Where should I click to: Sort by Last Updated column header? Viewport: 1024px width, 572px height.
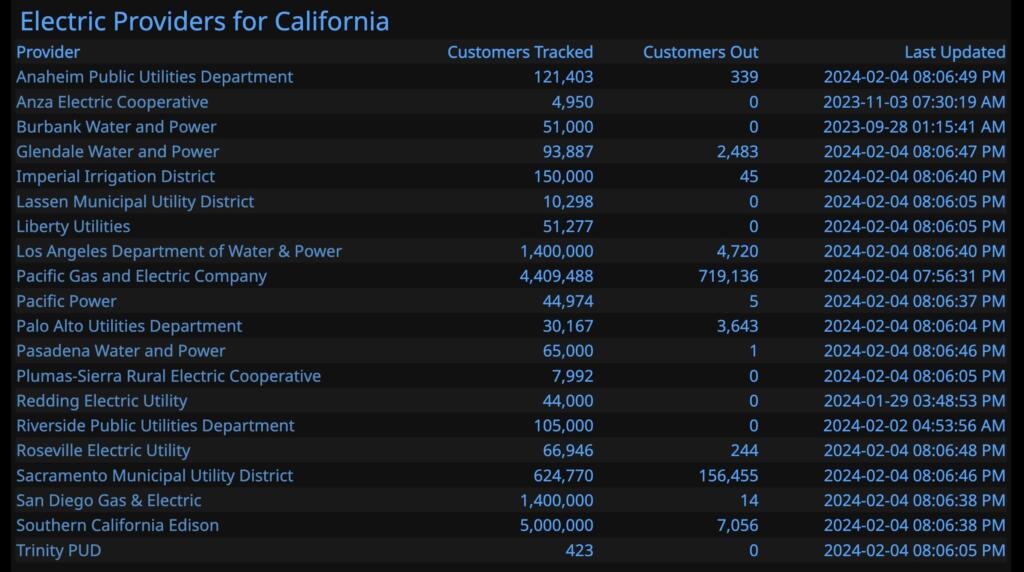click(x=954, y=52)
